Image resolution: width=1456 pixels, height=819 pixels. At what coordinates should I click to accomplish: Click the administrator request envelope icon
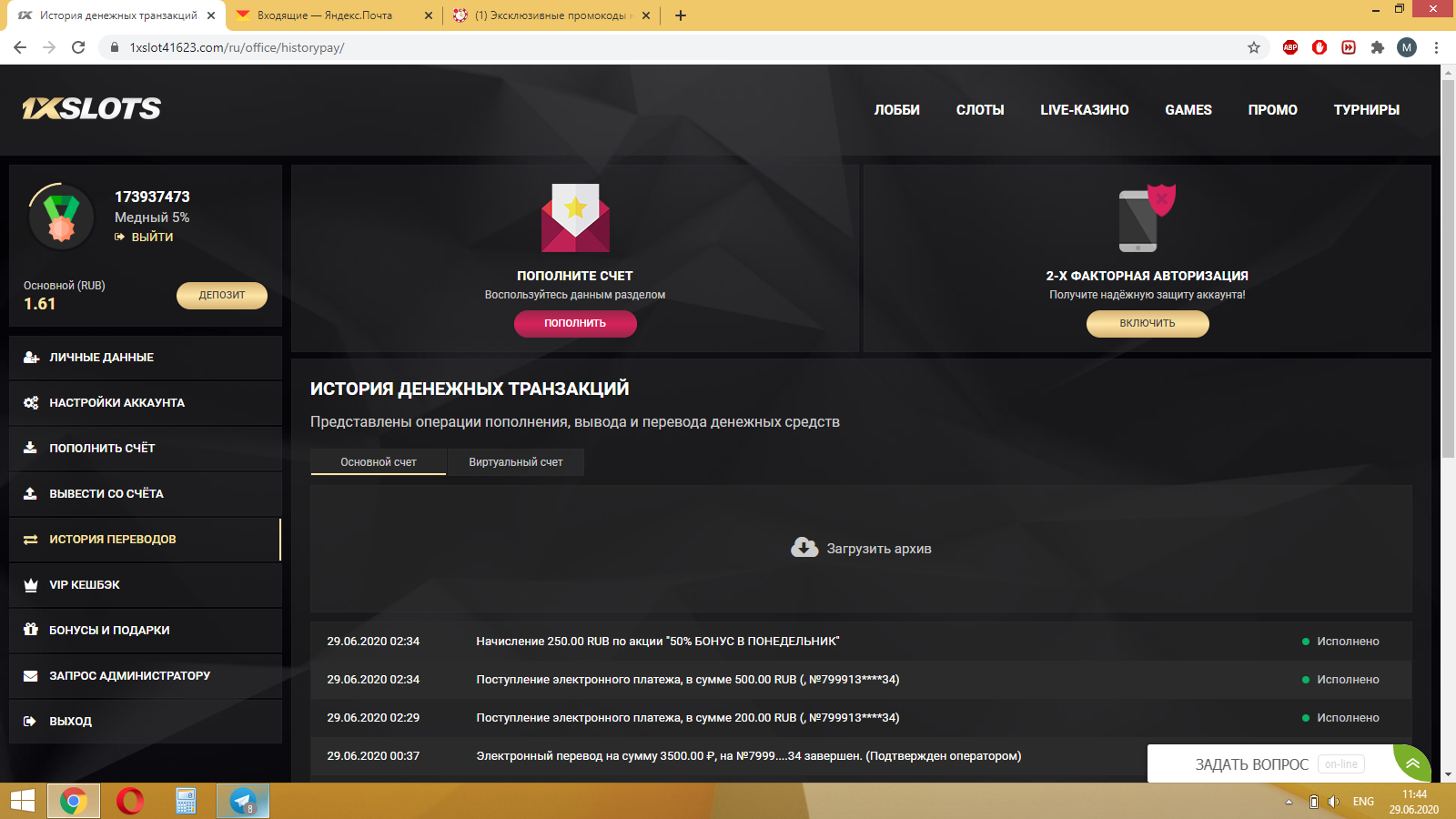tap(30, 676)
